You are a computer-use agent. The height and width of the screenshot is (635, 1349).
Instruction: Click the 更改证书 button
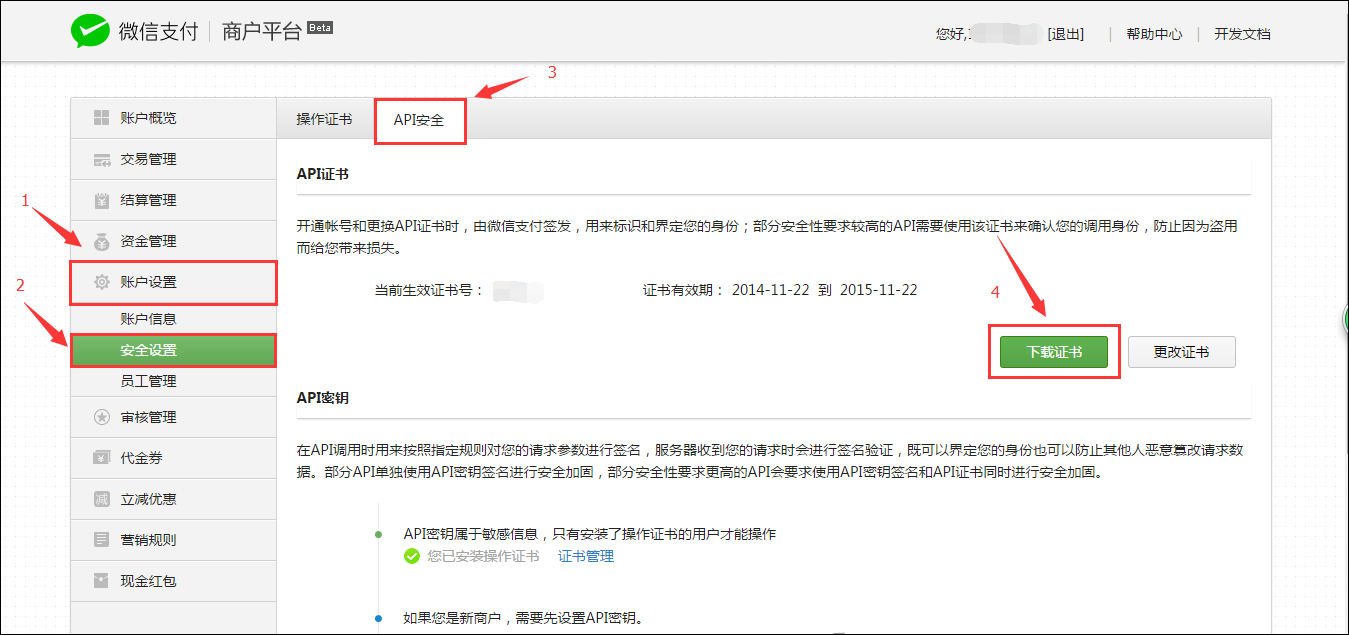coord(1182,351)
